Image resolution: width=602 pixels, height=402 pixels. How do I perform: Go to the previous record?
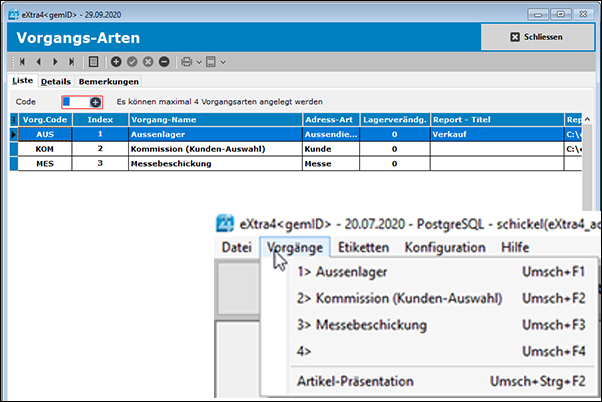pyautogui.click(x=39, y=62)
